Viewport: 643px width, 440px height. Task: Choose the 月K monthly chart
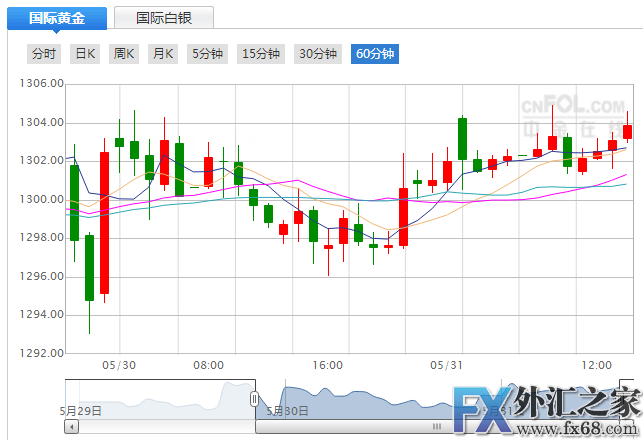click(x=162, y=54)
